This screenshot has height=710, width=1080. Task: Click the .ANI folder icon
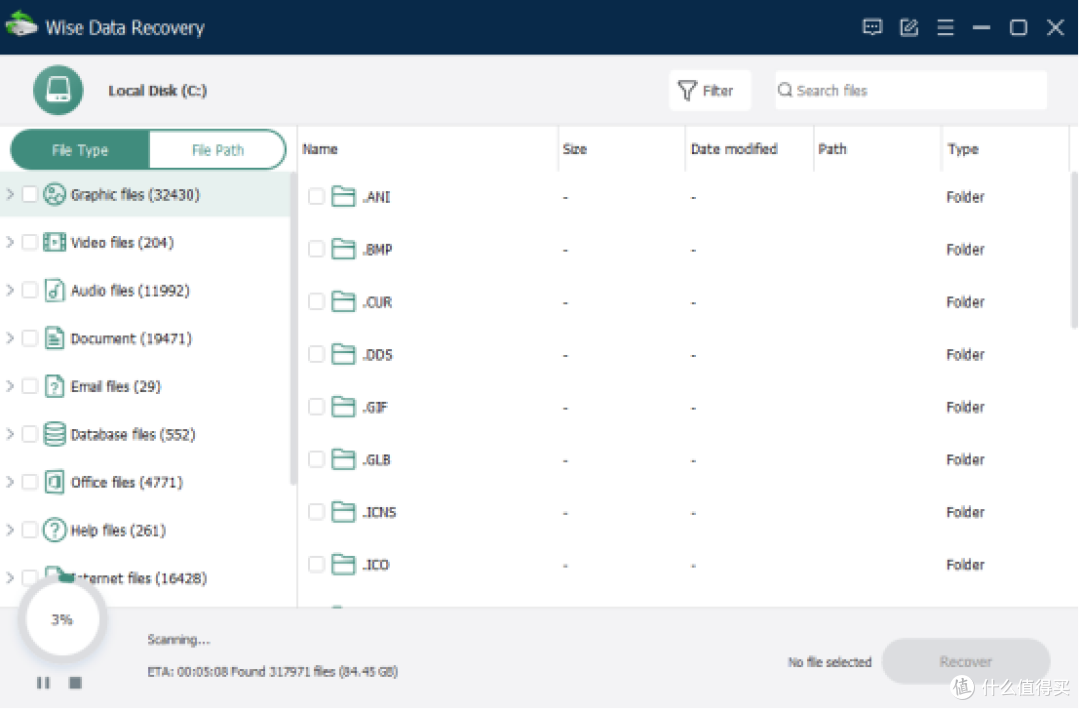(x=343, y=197)
